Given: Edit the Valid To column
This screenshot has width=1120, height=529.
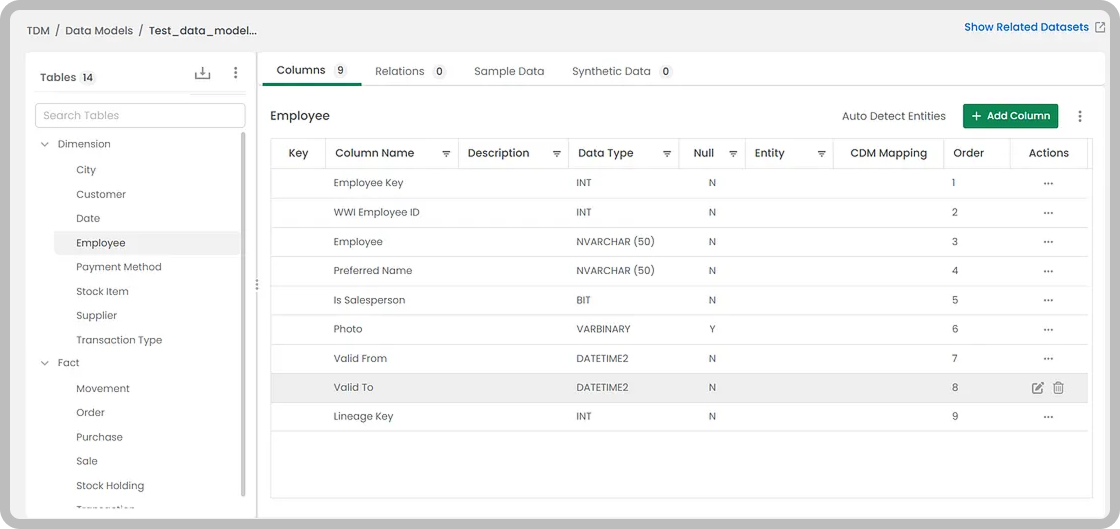Looking at the screenshot, I should click(x=1038, y=388).
